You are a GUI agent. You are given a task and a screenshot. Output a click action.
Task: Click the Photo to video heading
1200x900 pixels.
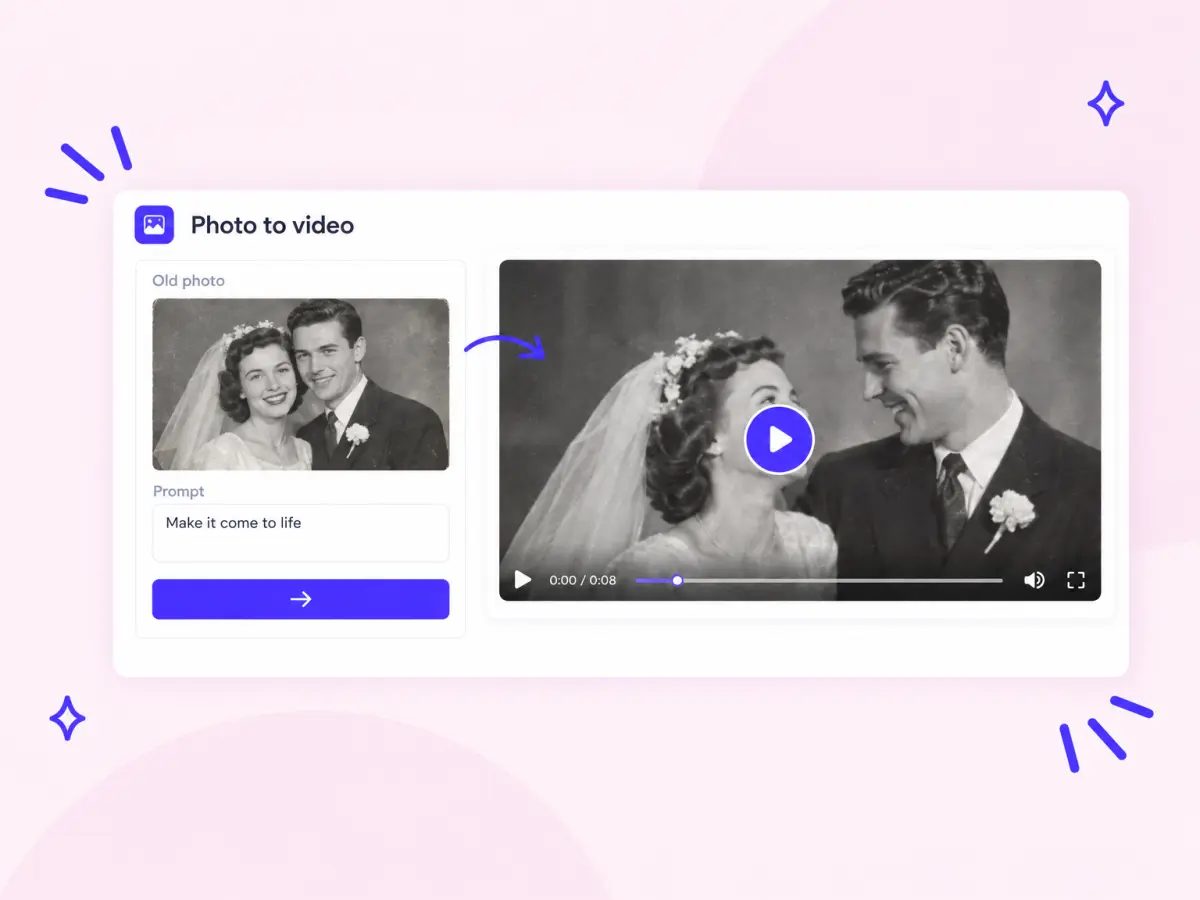click(272, 225)
